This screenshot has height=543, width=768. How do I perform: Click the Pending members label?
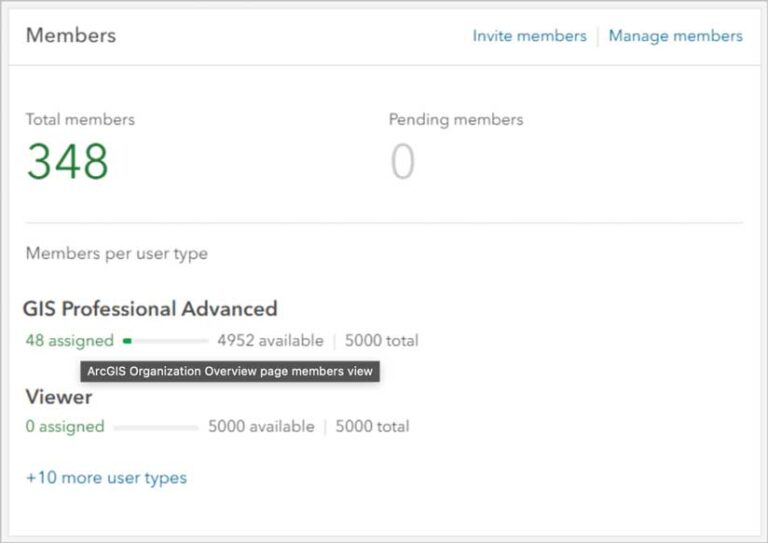click(456, 119)
